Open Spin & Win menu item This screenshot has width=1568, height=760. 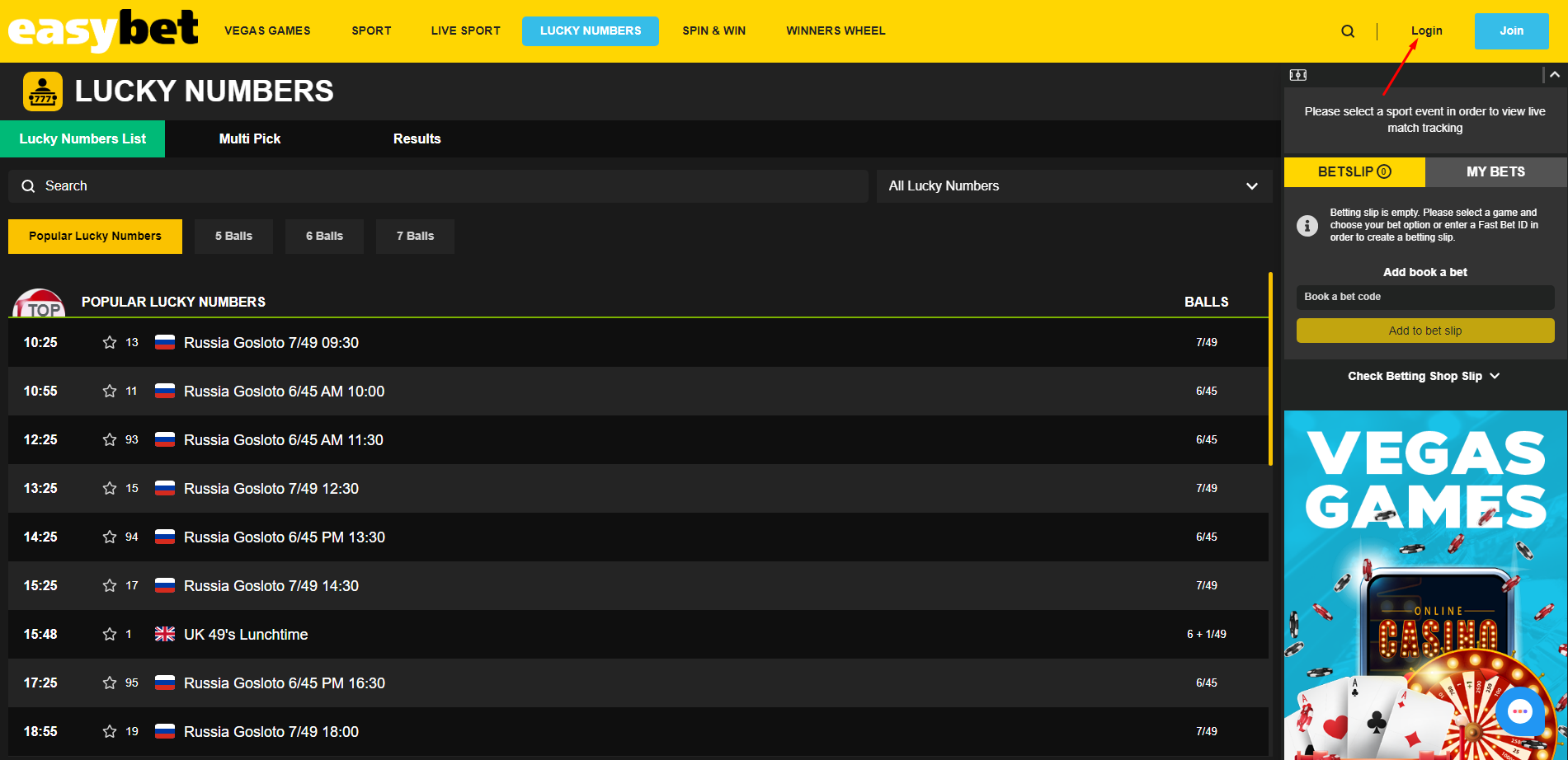pyautogui.click(x=713, y=30)
